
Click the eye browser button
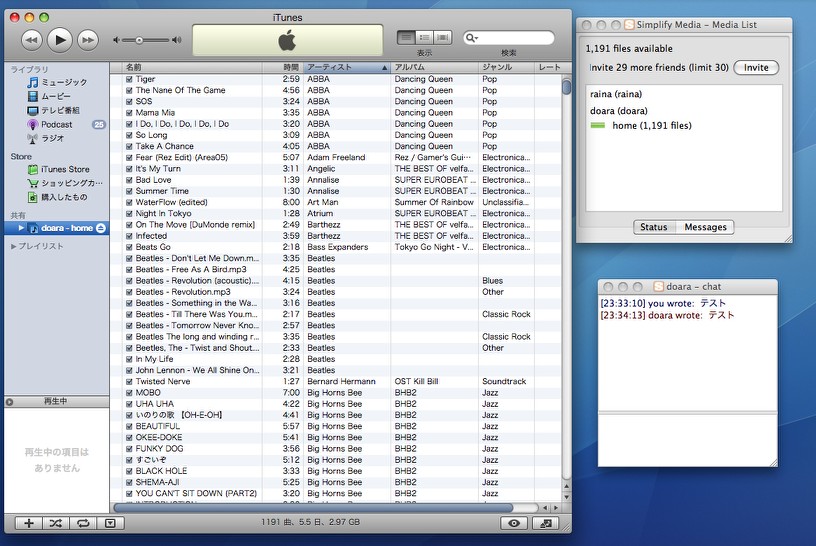(514, 523)
